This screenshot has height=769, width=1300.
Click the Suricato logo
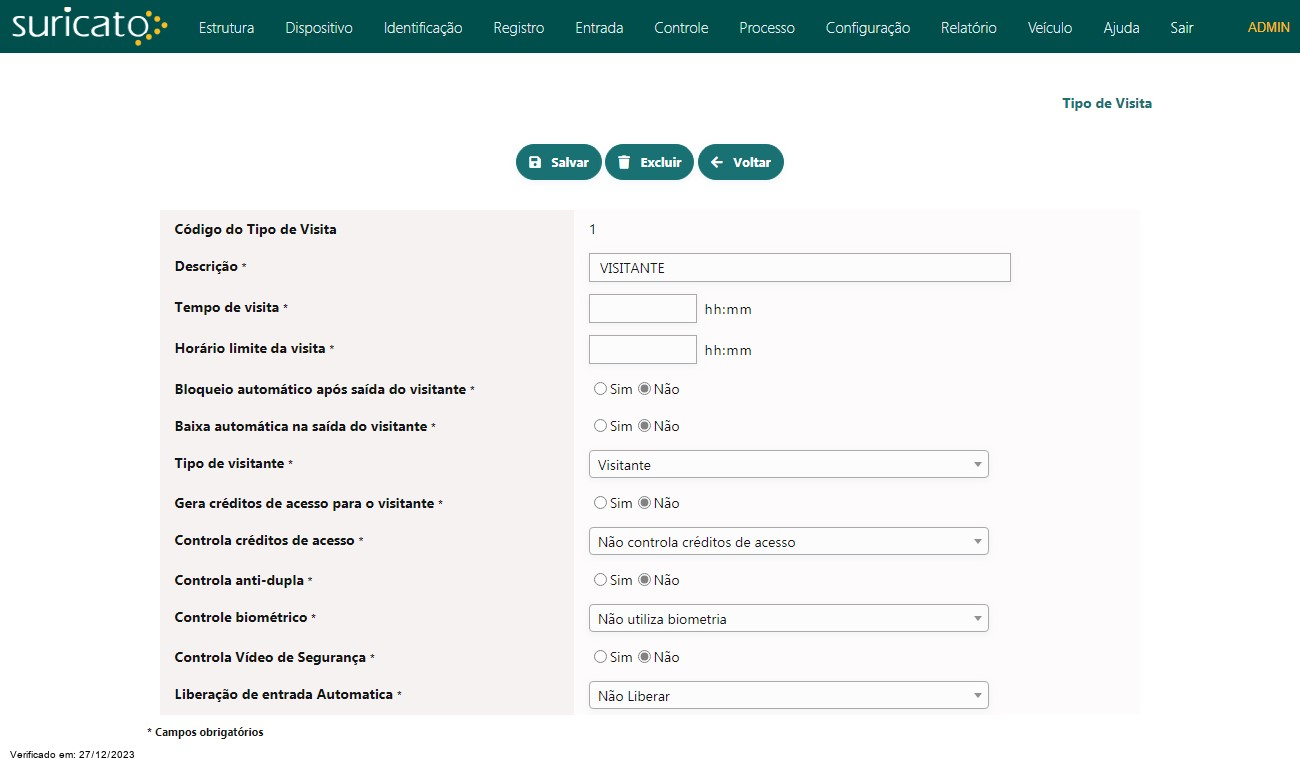[90, 27]
